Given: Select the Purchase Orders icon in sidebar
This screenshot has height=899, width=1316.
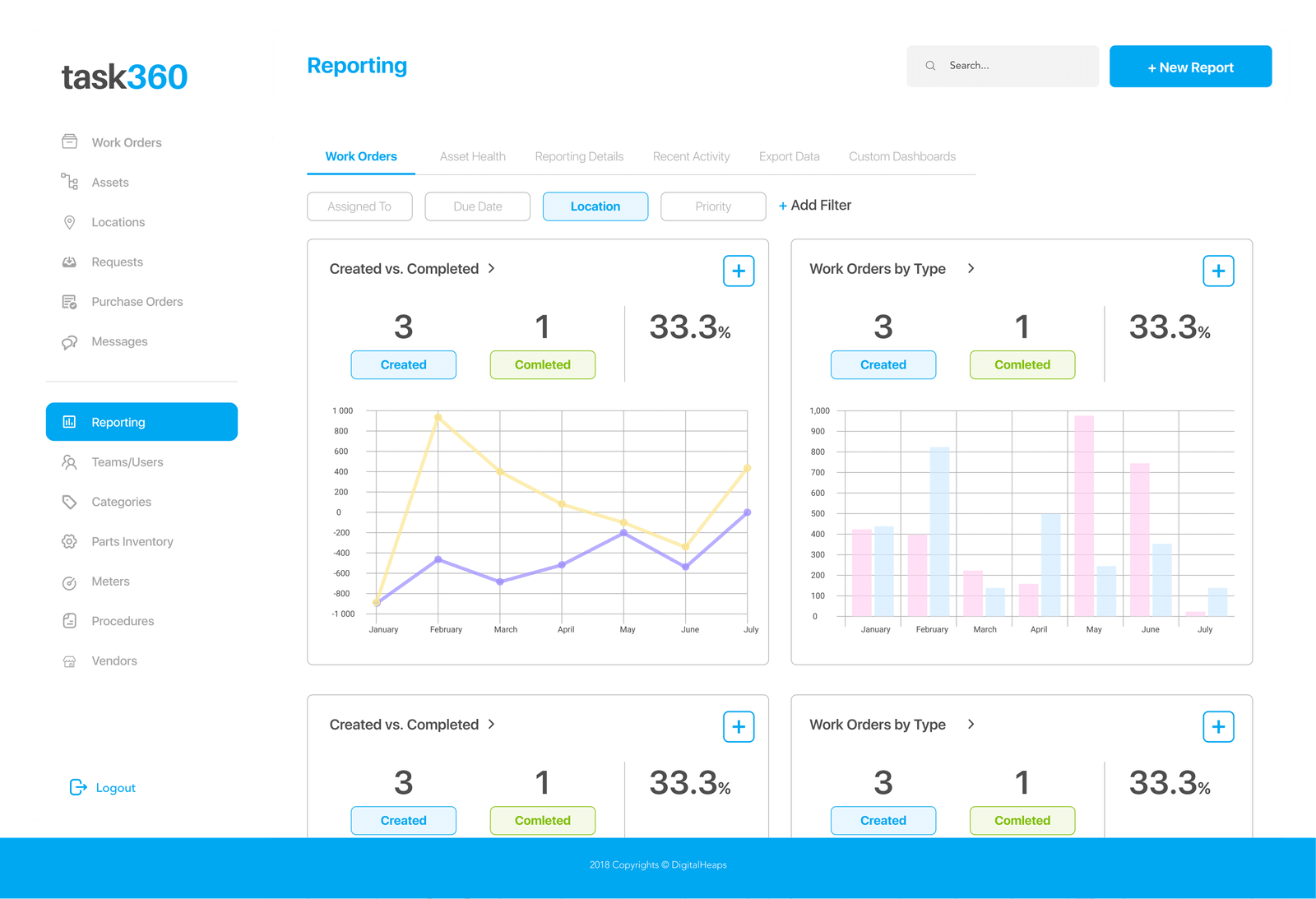Looking at the screenshot, I should (70, 302).
